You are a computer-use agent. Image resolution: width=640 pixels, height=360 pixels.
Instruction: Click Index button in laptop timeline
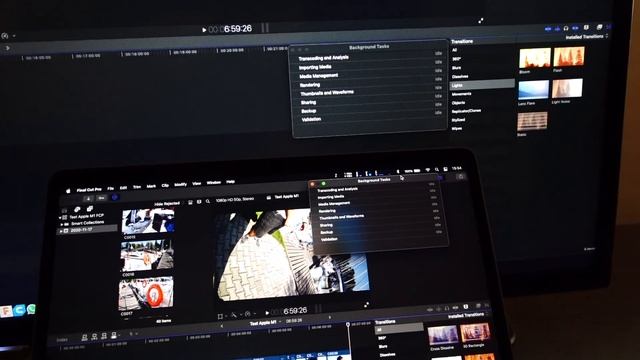tap(62, 340)
